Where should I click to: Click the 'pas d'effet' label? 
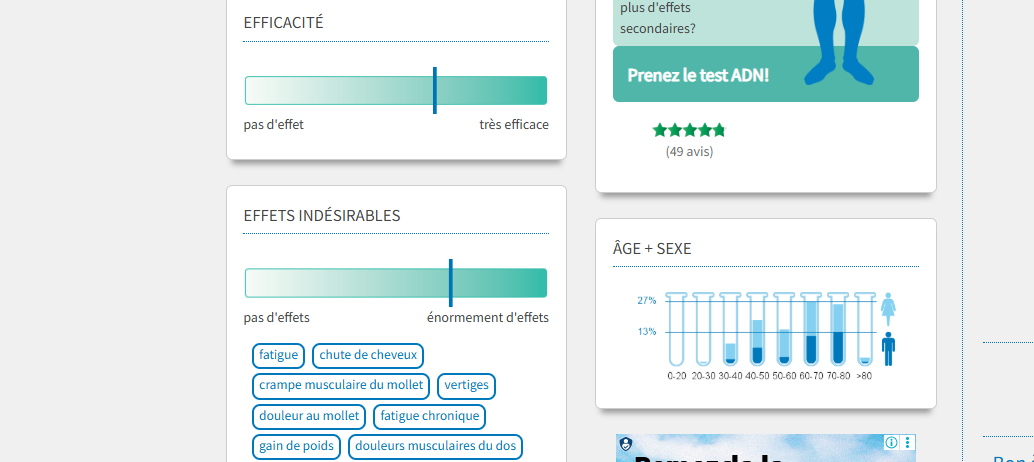coord(274,125)
